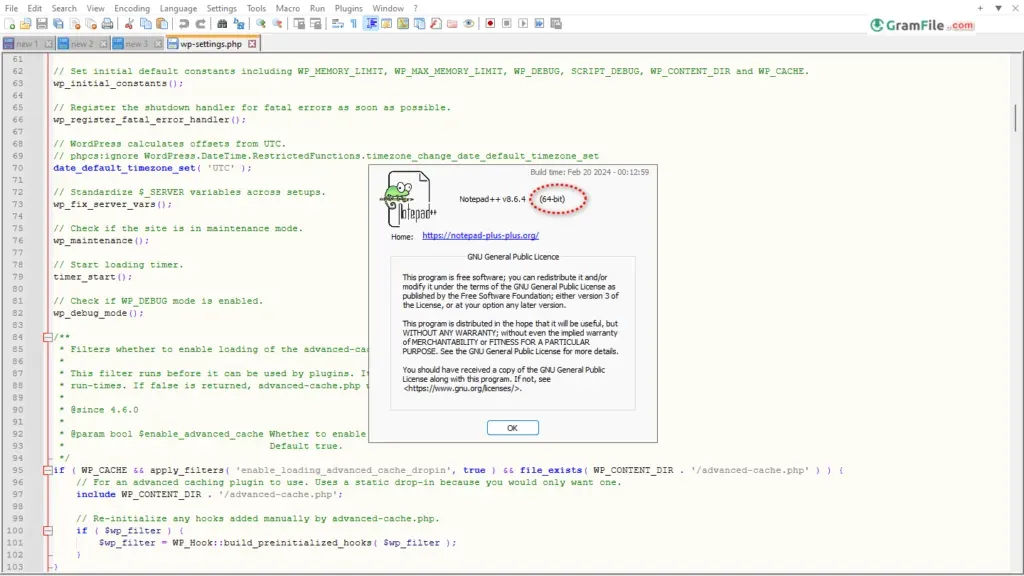
Task: Toggle the highlighted indent guide icon
Action: pos(371,24)
